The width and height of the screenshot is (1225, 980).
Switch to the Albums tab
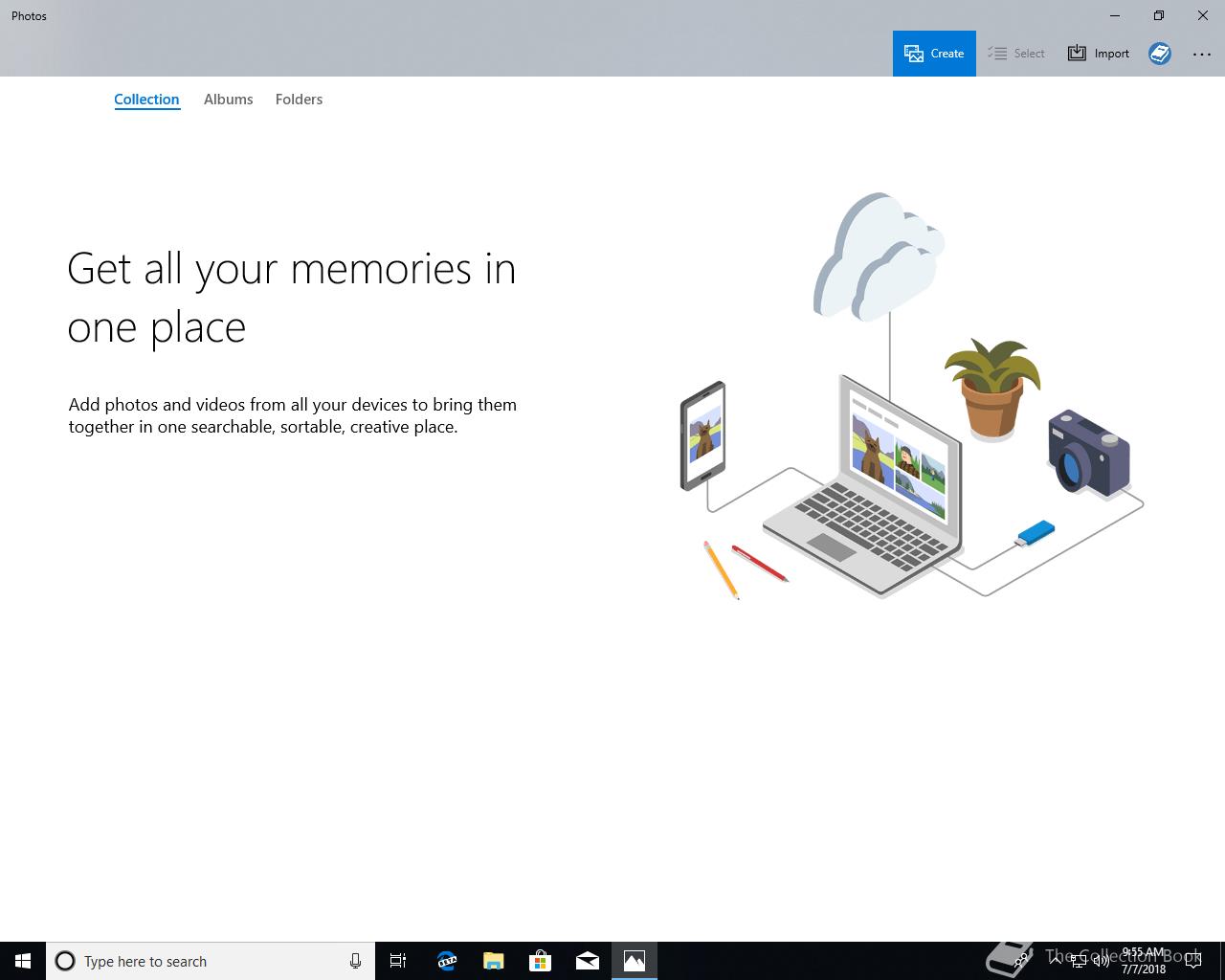point(228,100)
